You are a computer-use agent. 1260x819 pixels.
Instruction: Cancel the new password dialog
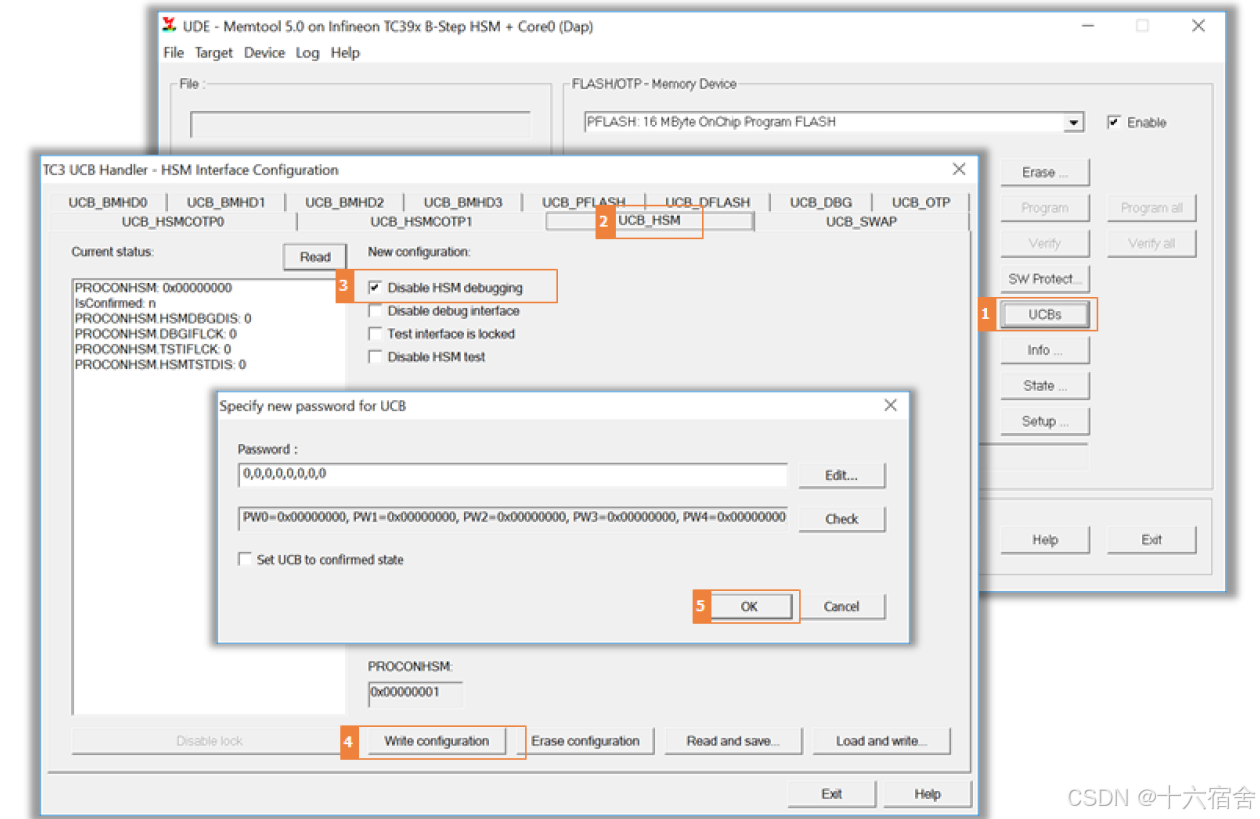coord(841,607)
